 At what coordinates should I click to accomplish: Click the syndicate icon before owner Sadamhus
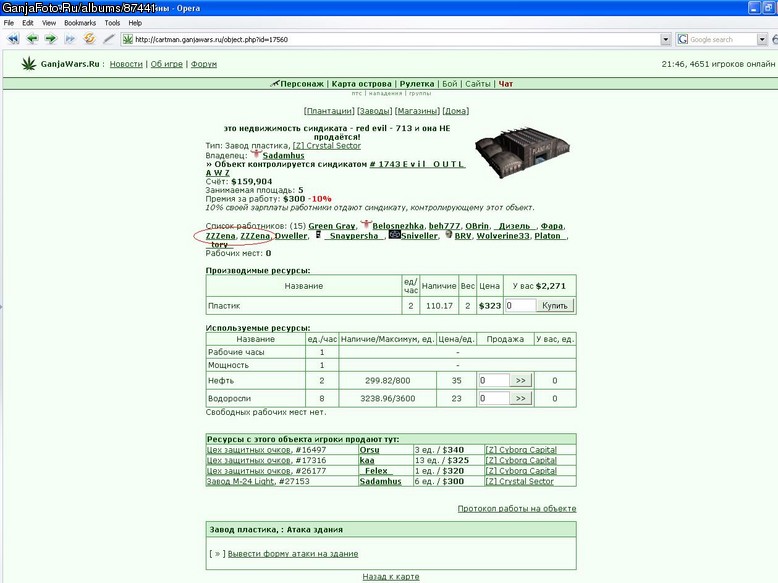pos(256,154)
